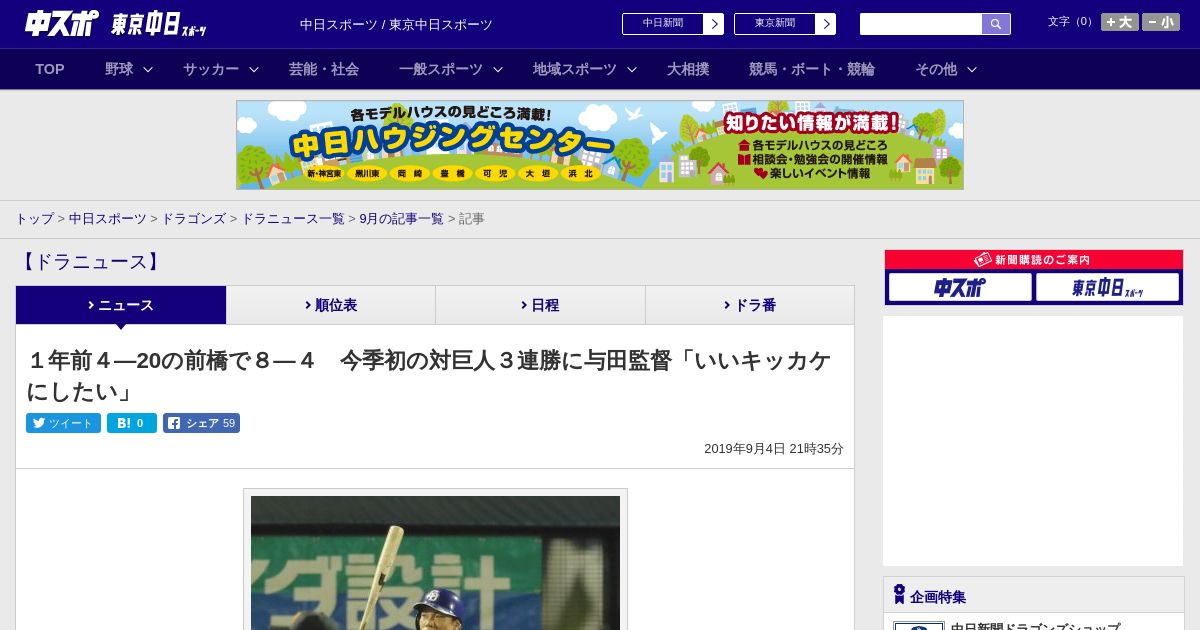This screenshot has height=630, width=1200.
Task: Select the ニュース tab
Action: [x=121, y=305]
